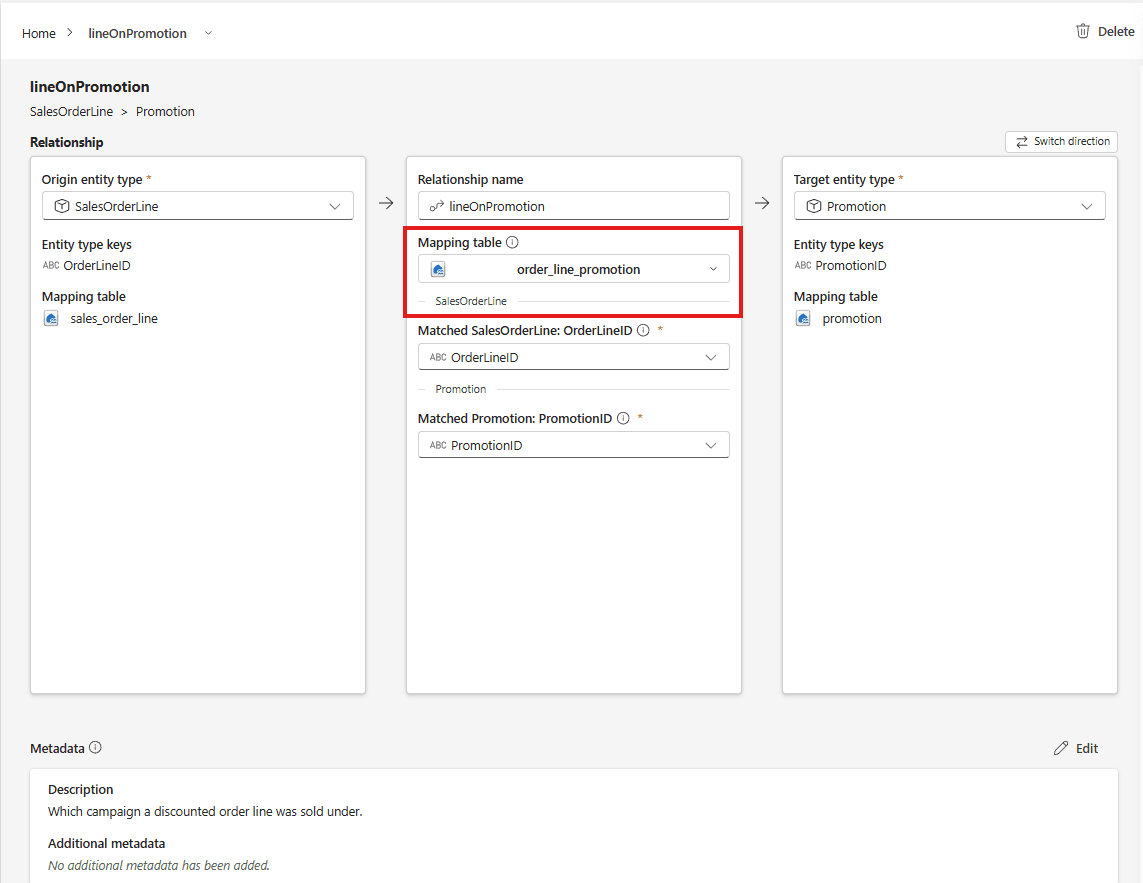Click the lineOnPromotion breadcrumb item
Screen dimensions: 1143x883
137,34
